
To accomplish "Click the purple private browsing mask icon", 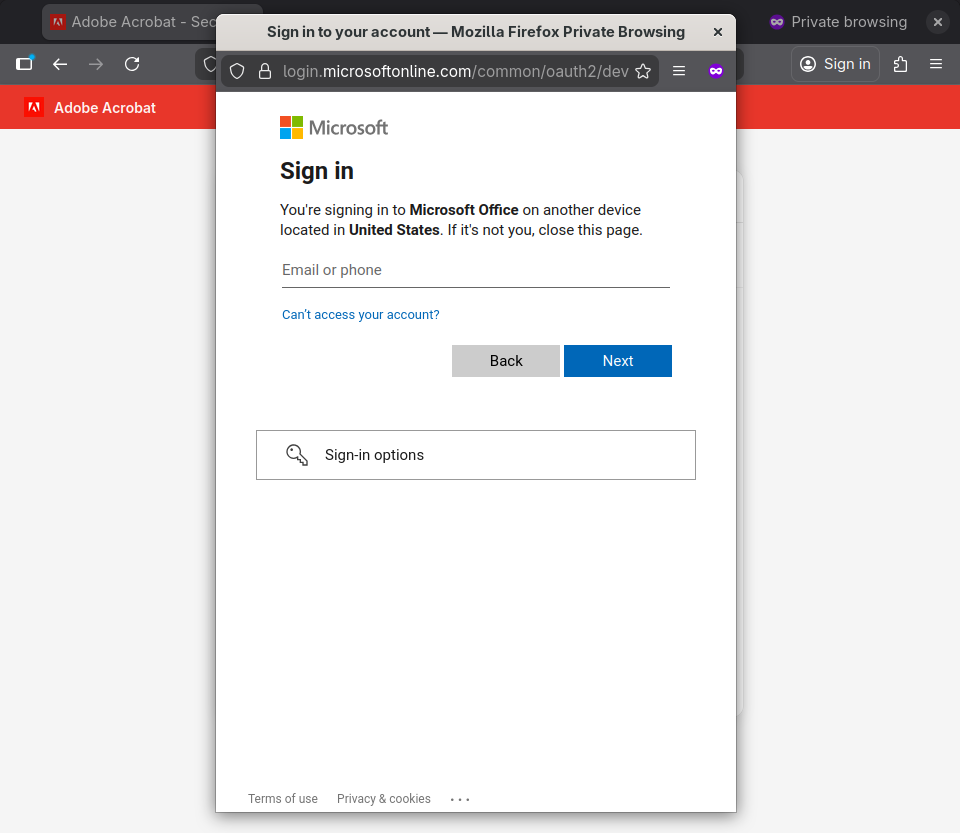I will tap(715, 71).
